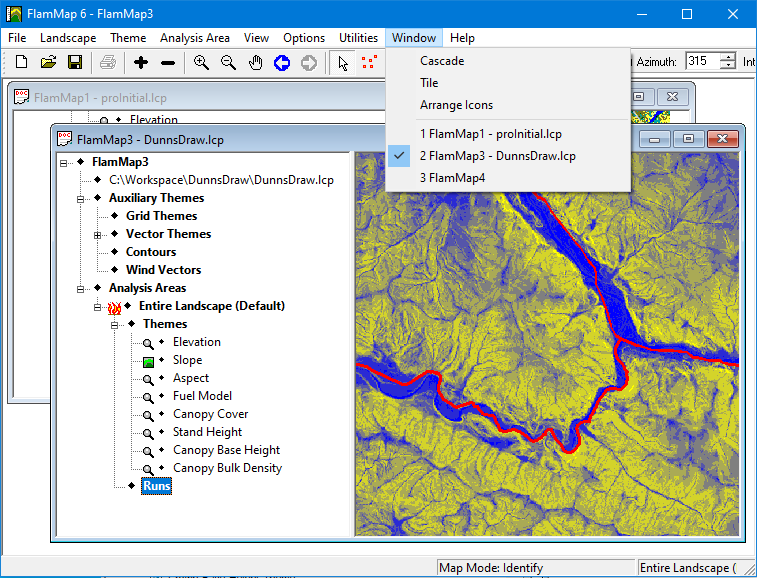Collapse the Entire Landscape (Default) node
The width and height of the screenshot is (757, 578).
98,307
